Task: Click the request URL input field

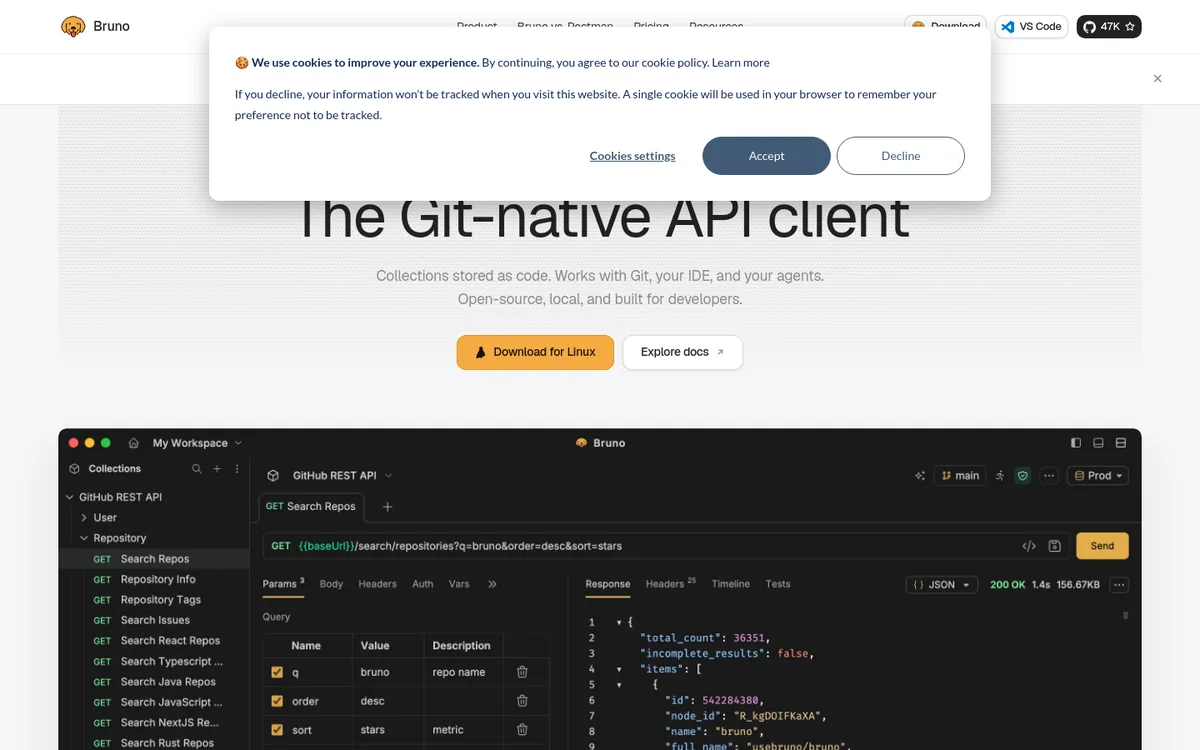Action: click(x=640, y=546)
